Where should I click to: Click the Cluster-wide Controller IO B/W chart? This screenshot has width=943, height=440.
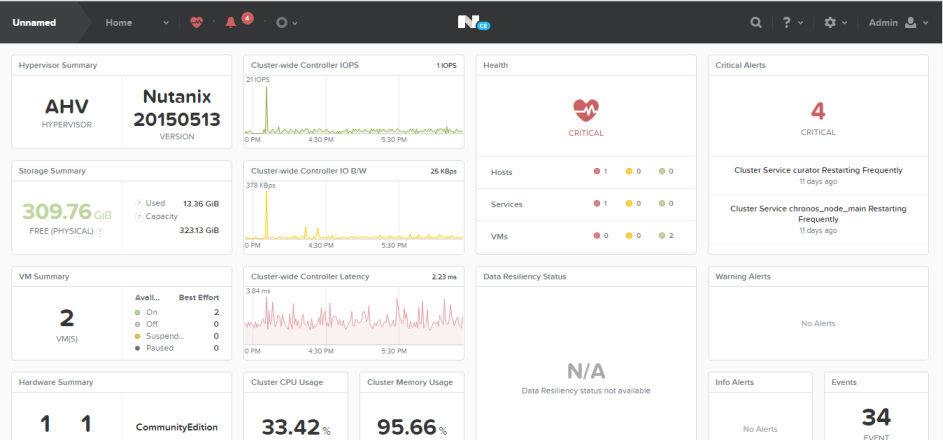[x=354, y=215]
